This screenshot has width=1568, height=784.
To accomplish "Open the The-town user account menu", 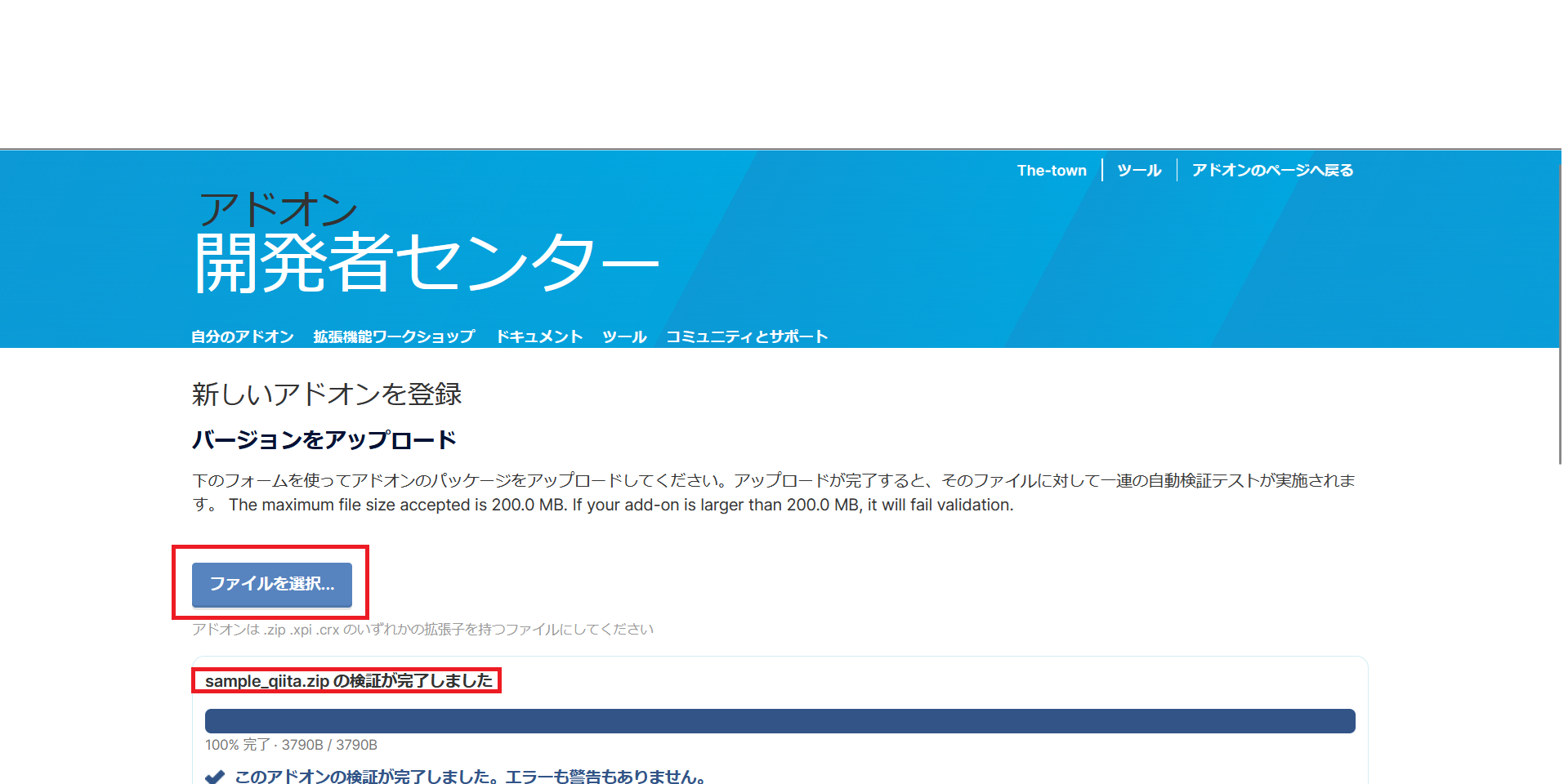I will point(1052,170).
